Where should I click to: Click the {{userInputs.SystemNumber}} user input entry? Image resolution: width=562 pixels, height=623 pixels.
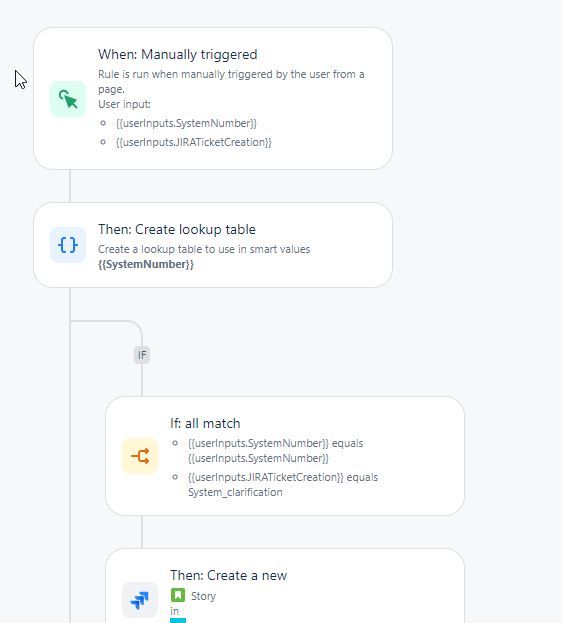[186, 123]
